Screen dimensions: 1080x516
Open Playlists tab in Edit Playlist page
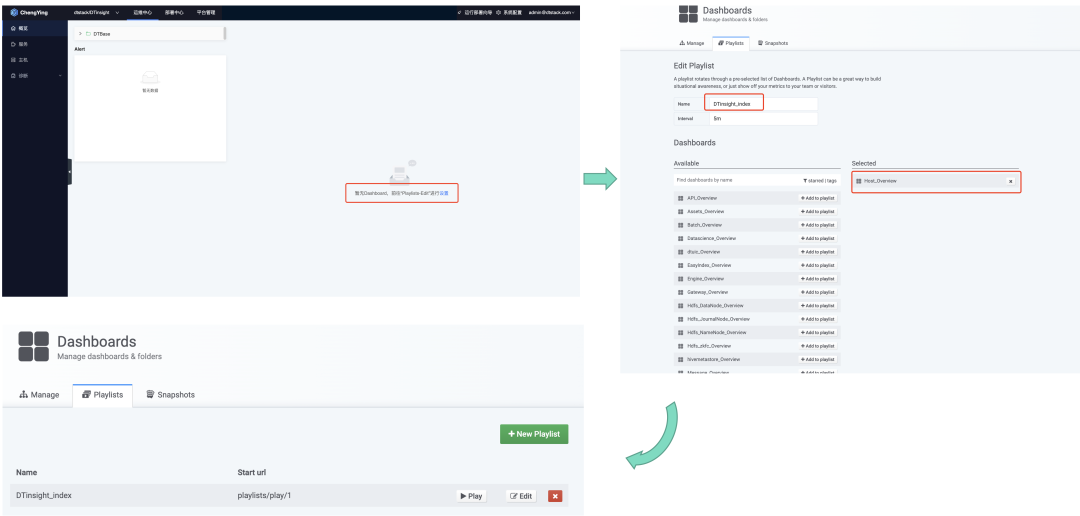tap(730, 43)
